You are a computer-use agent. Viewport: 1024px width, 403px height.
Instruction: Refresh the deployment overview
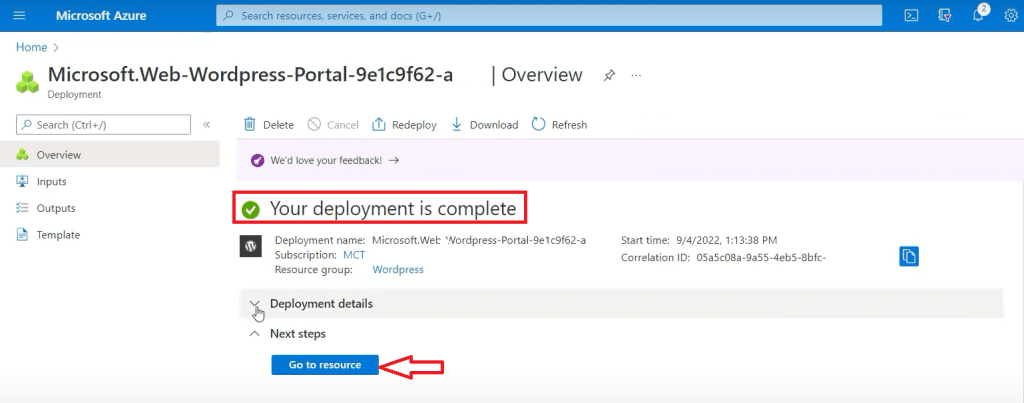point(560,125)
